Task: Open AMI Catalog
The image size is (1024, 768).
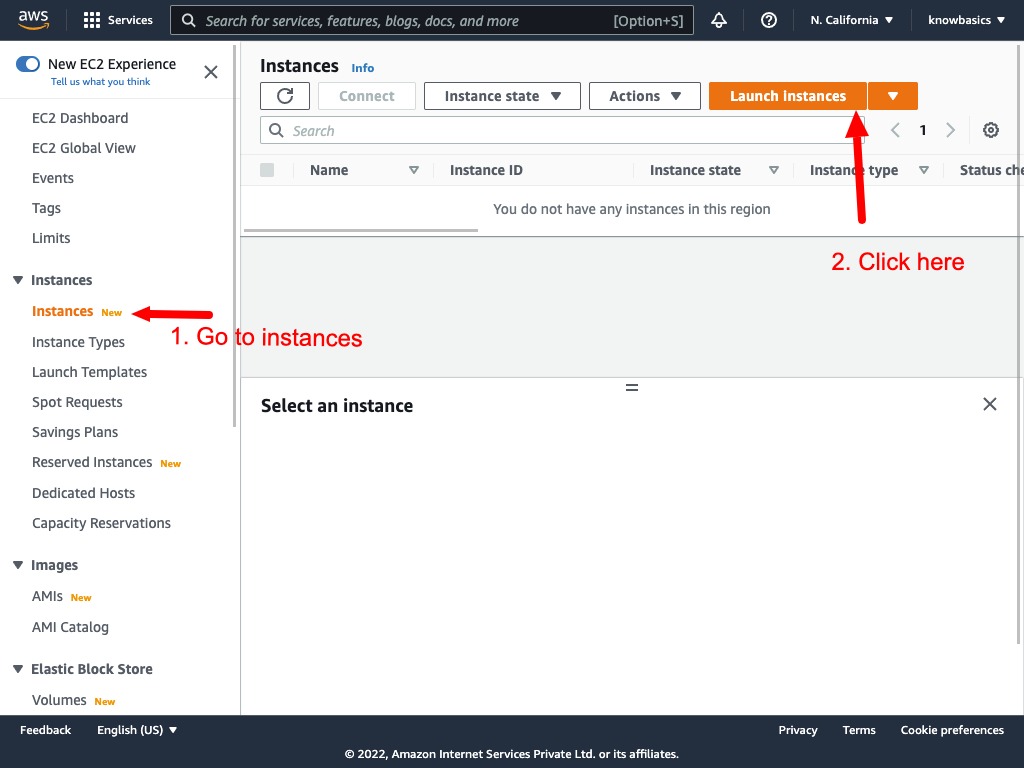Action: [71, 627]
